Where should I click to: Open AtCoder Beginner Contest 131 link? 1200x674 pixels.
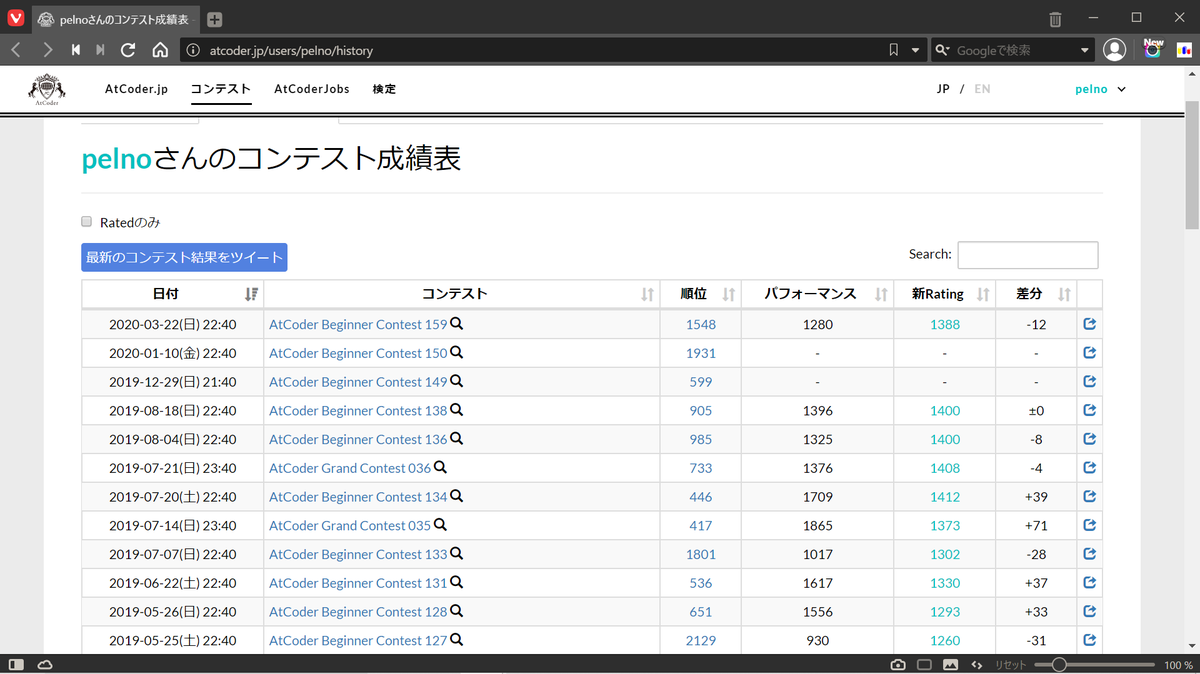pyautogui.click(x=358, y=583)
